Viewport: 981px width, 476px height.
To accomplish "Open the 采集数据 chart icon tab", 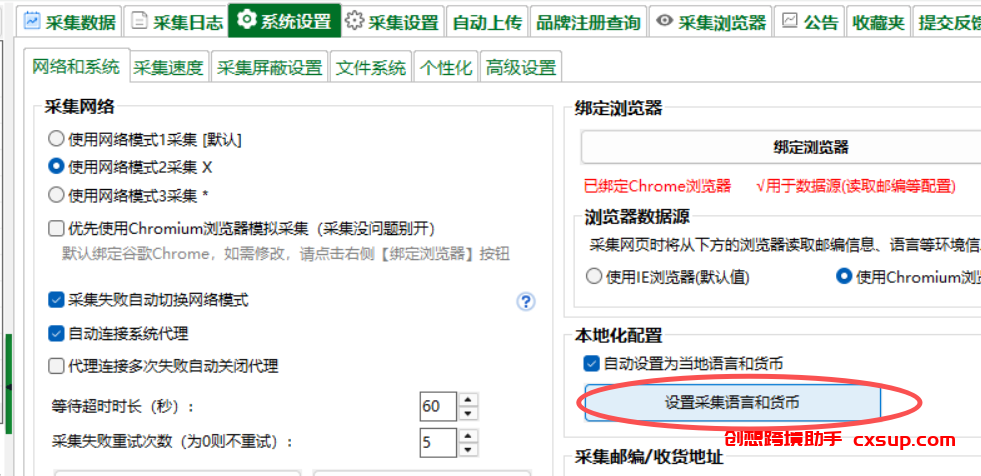I will pyautogui.click(x=32, y=21).
